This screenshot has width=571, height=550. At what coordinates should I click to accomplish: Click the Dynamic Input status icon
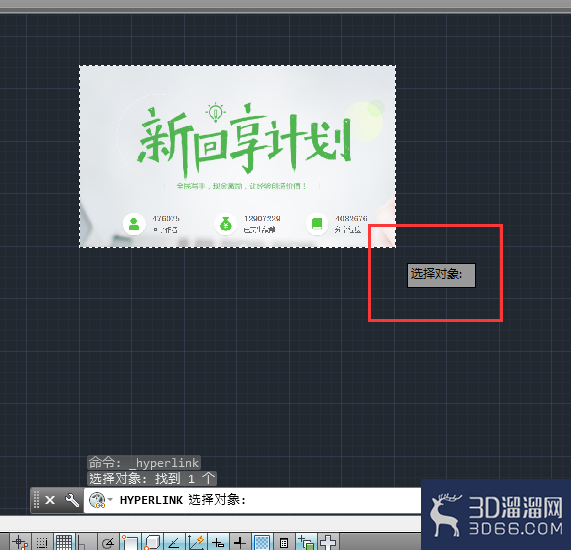tap(218, 542)
